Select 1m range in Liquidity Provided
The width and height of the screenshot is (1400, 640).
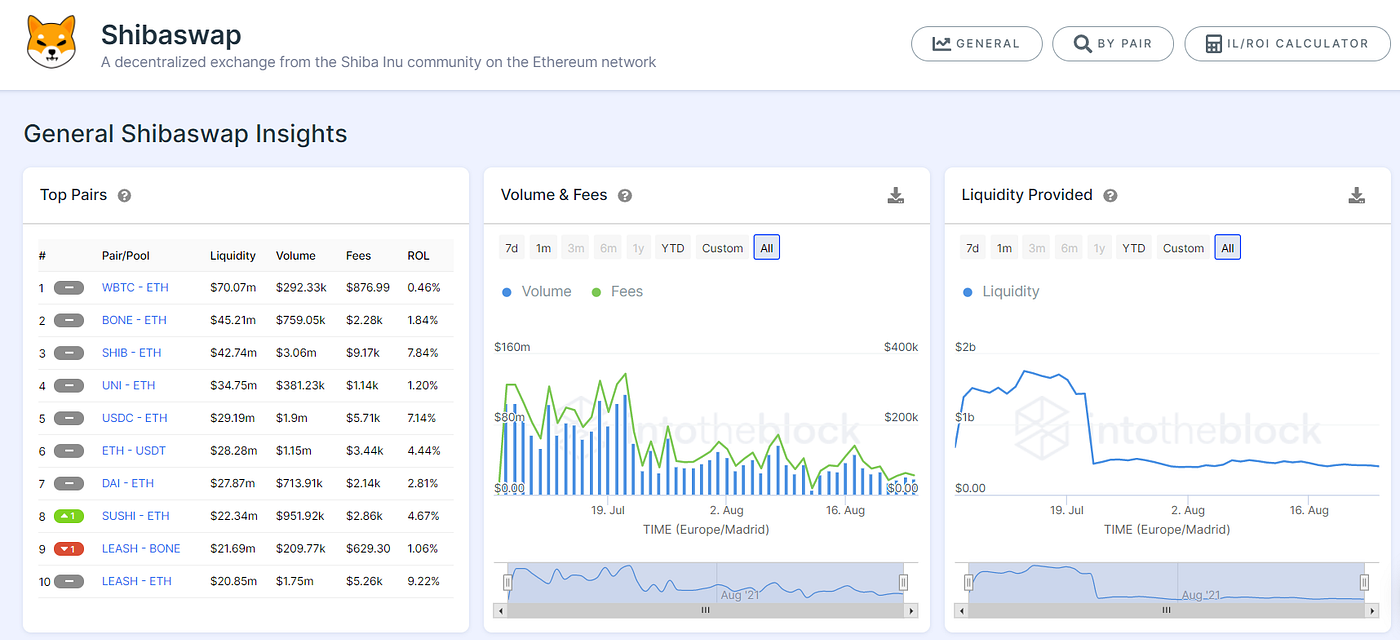(1005, 248)
